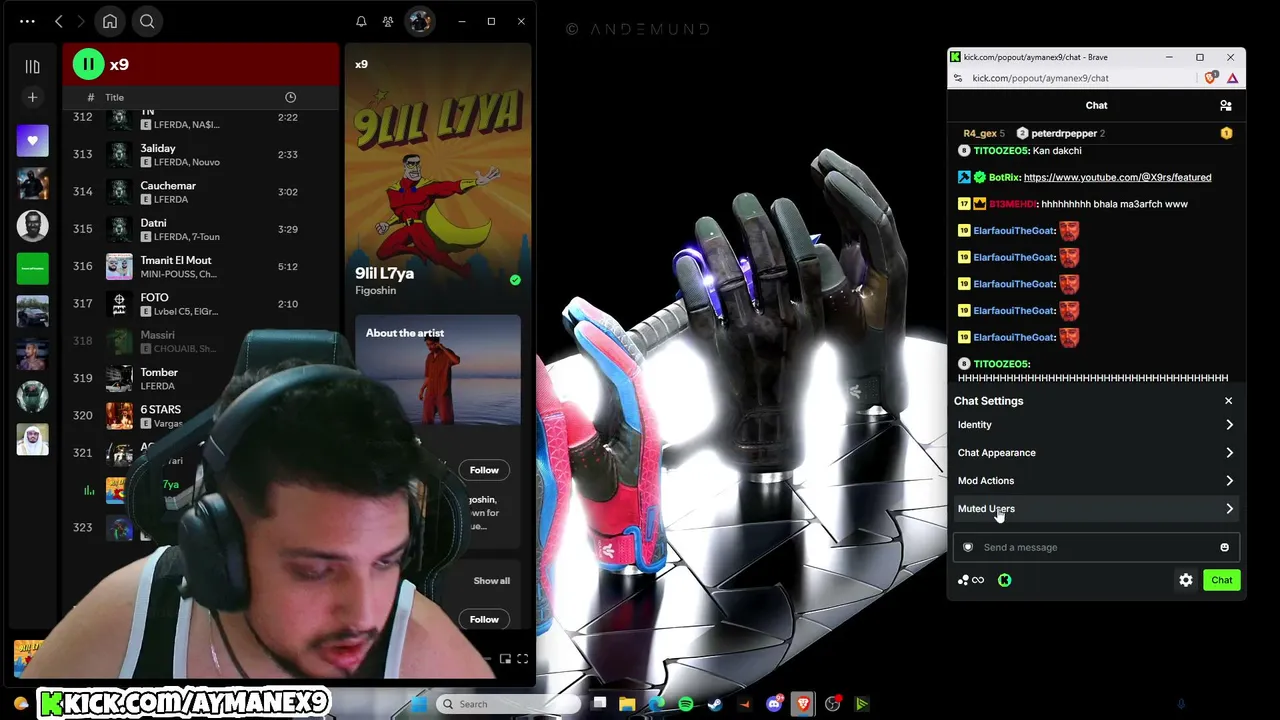Send message with green Chat button
The height and width of the screenshot is (720, 1280).
[1221, 580]
